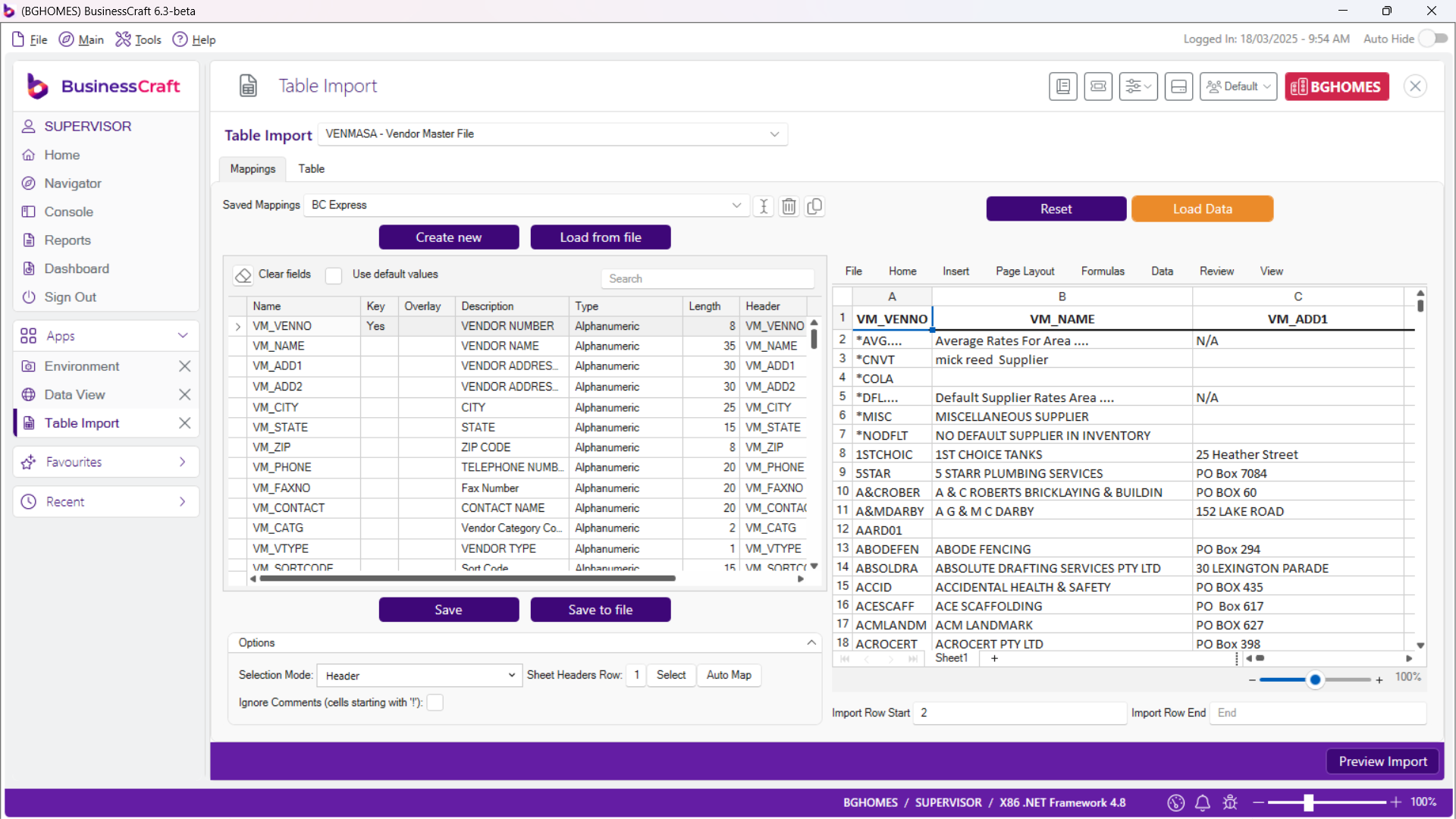Switch to the Table tab

point(311,168)
